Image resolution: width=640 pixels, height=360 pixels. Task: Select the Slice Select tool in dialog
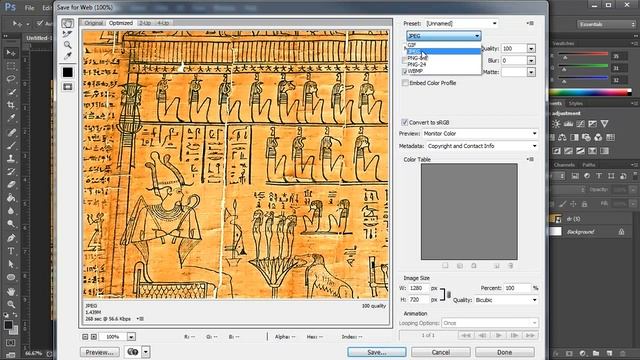[67, 34]
